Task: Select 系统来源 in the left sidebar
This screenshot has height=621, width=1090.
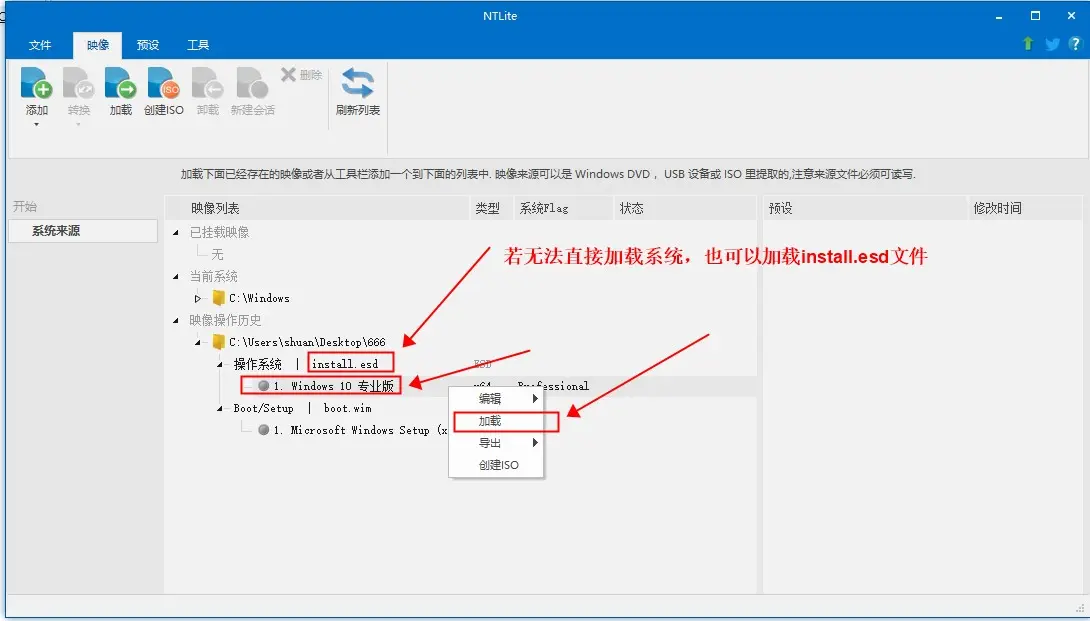Action: tap(83, 231)
